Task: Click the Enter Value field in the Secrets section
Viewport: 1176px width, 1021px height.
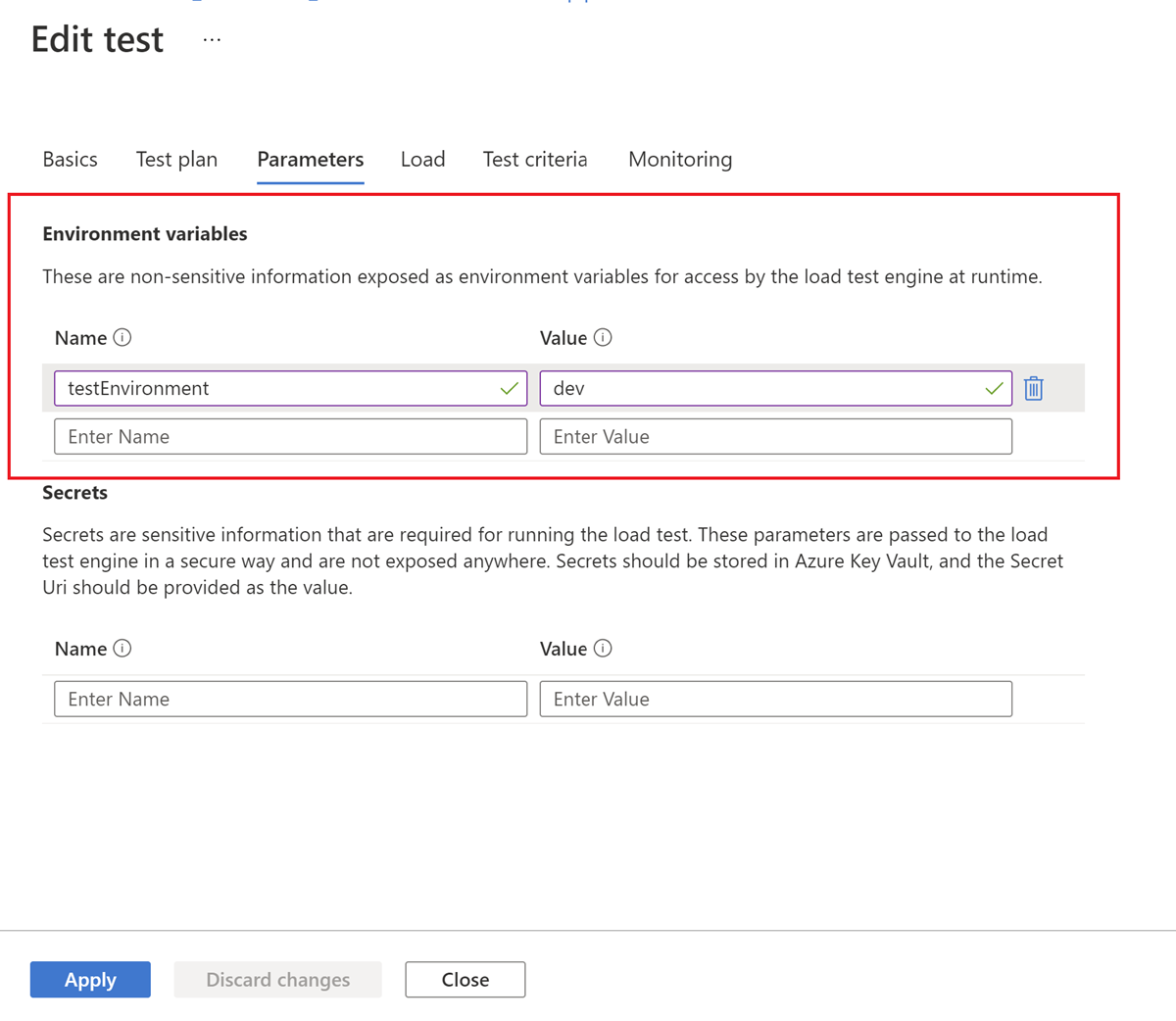Action: pyautogui.click(x=775, y=699)
